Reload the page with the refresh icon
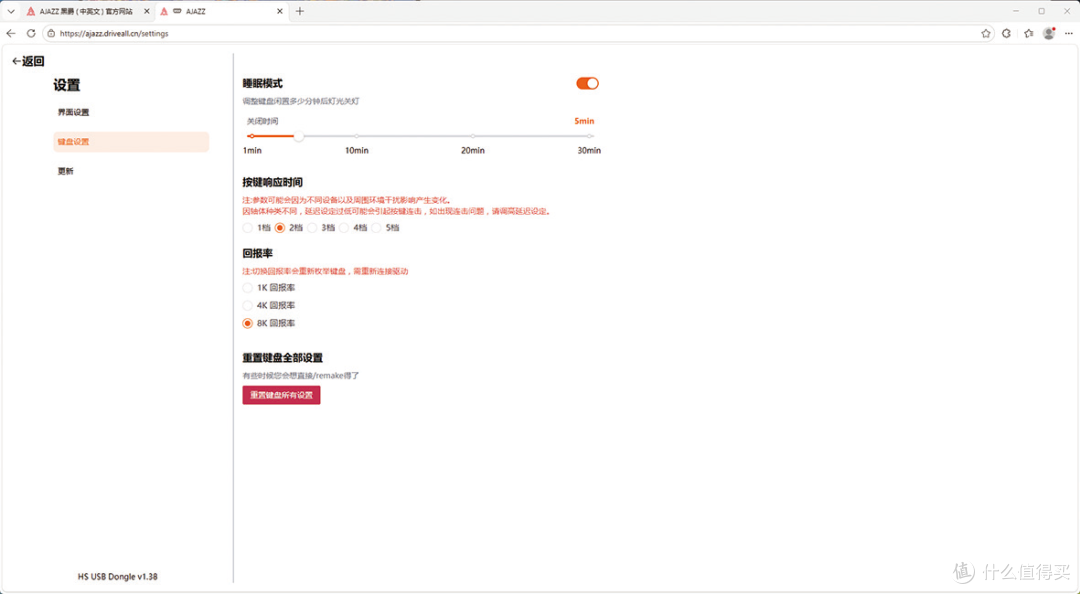Image resolution: width=1080 pixels, height=594 pixels. click(x=31, y=33)
